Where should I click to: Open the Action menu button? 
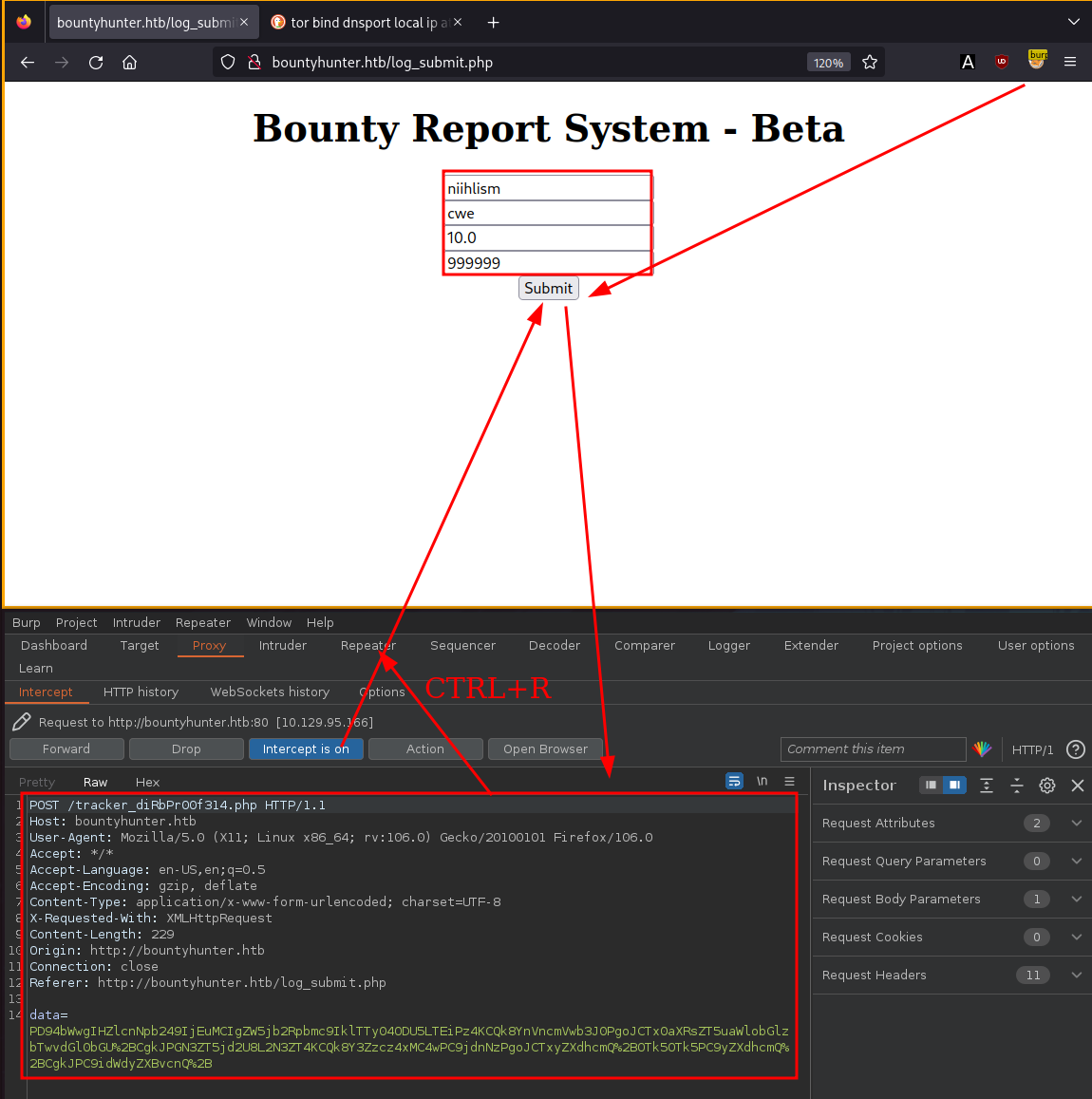(425, 748)
